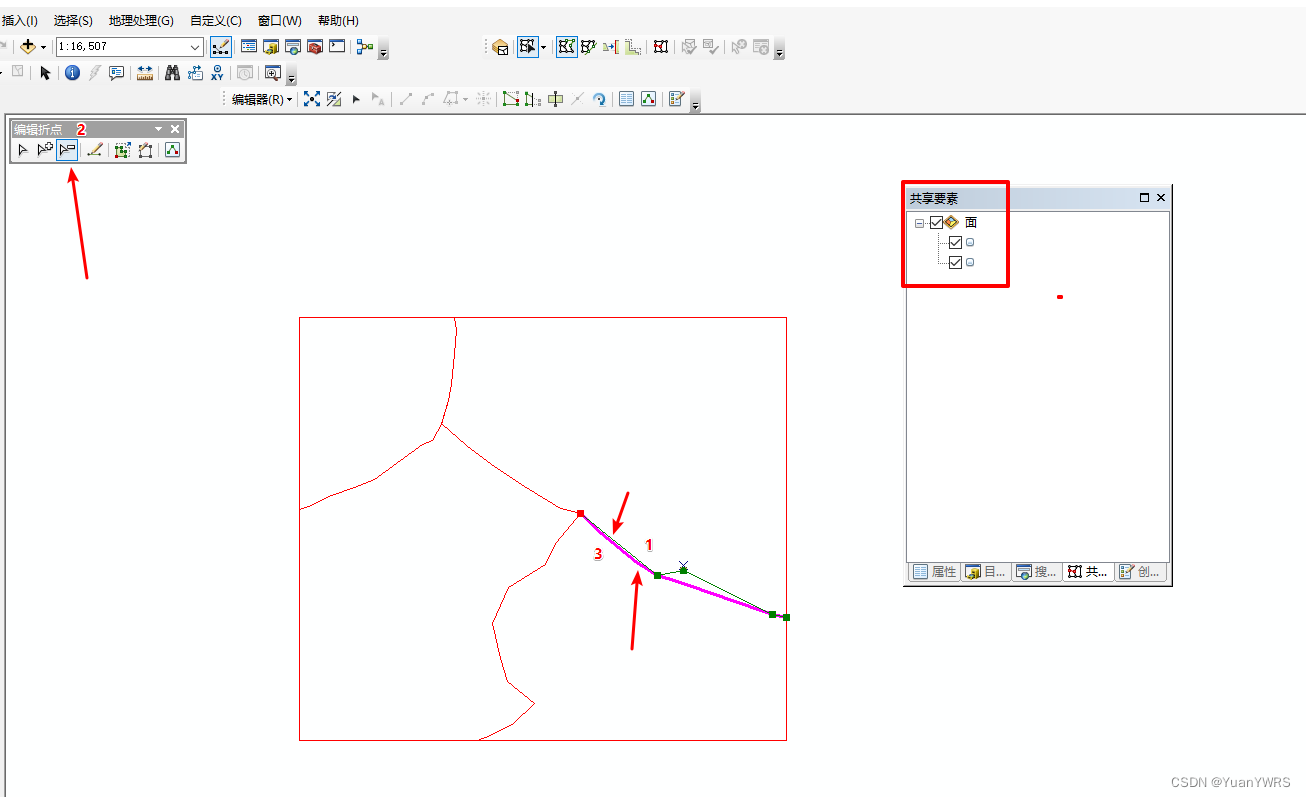Open the Catalog window icon
Image resolution: width=1306 pixels, height=797 pixels.
[x=271, y=47]
